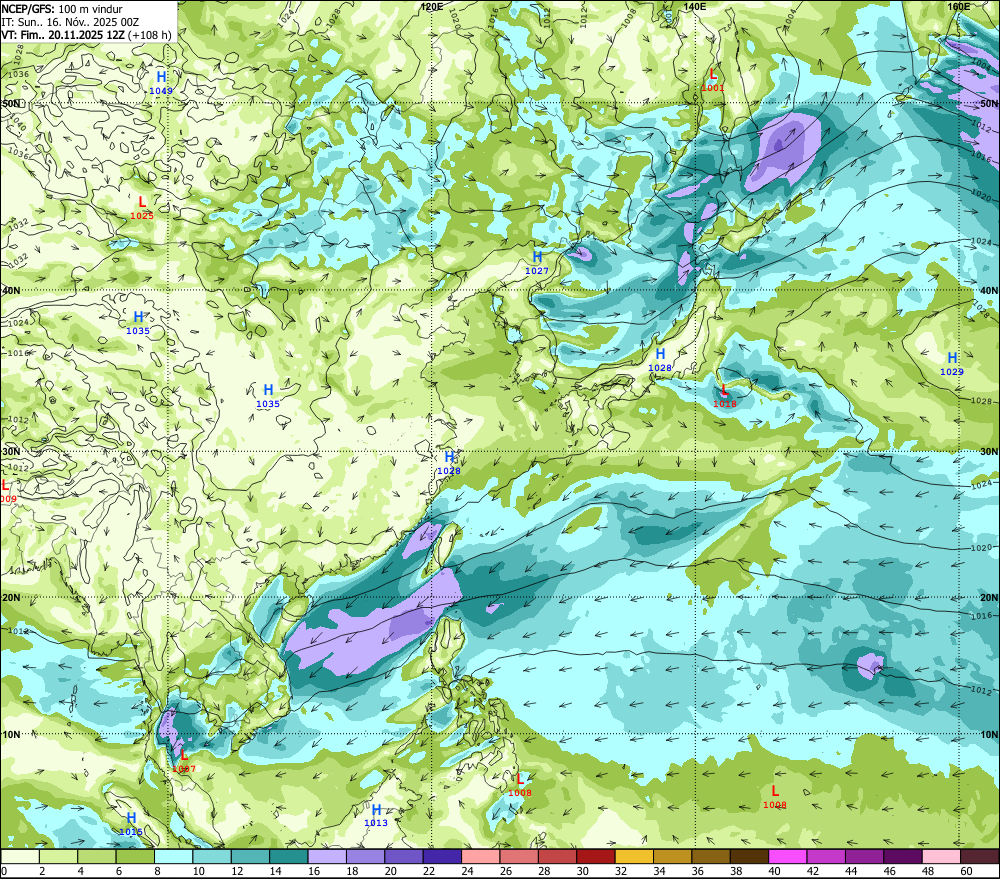Image resolution: width=1000 pixels, height=879 pixels.
Task: Click the 'NCEP/GFS: 100 m vindur' title text
Action: click(x=62, y=9)
